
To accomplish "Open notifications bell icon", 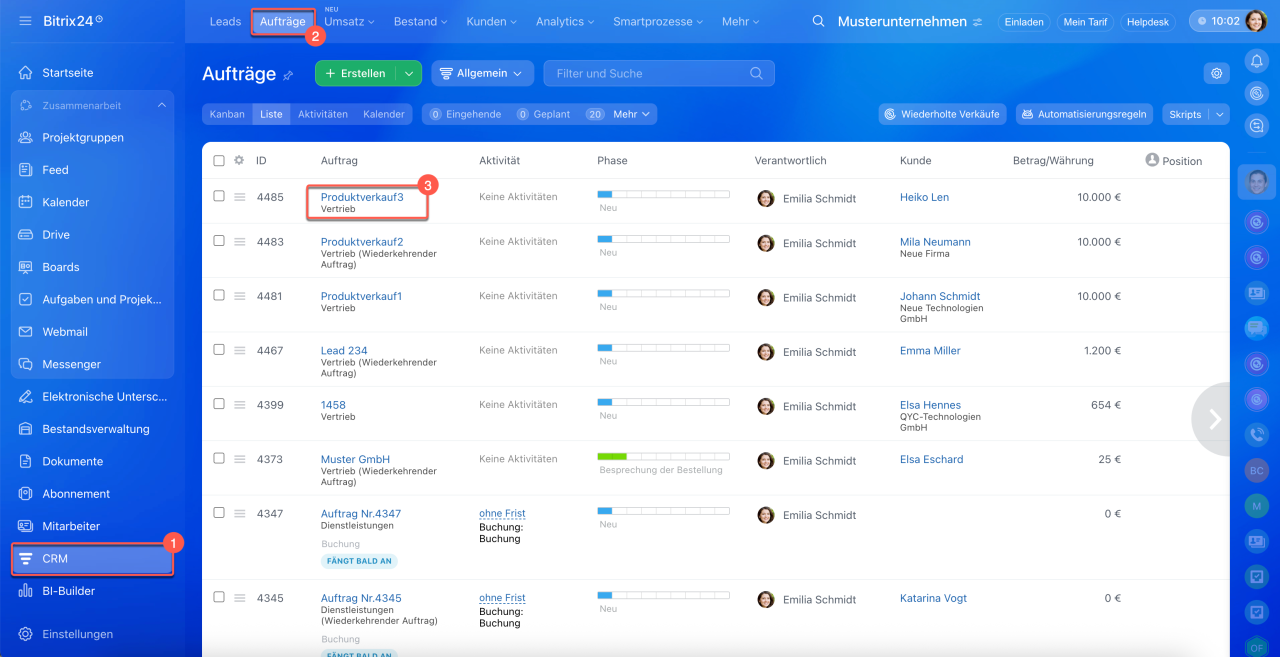I will click(x=1256, y=61).
